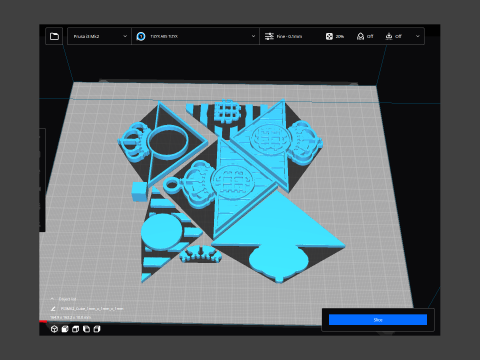Click the job name text field
The width and height of the screenshot is (480, 360).
click(x=92, y=309)
